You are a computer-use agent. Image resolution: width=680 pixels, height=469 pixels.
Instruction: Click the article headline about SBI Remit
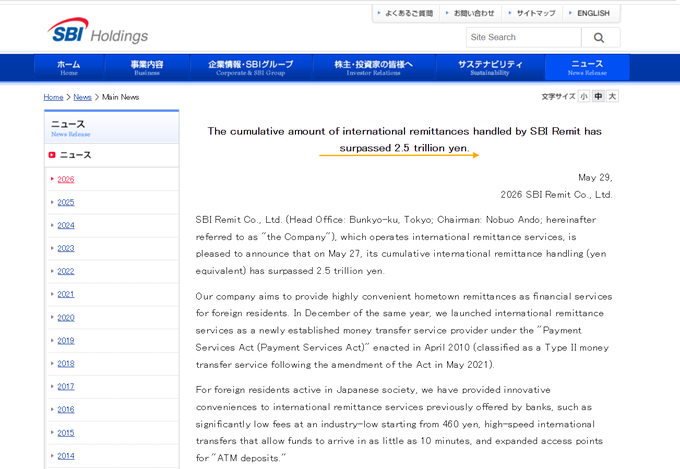click(x=404, y=140)
